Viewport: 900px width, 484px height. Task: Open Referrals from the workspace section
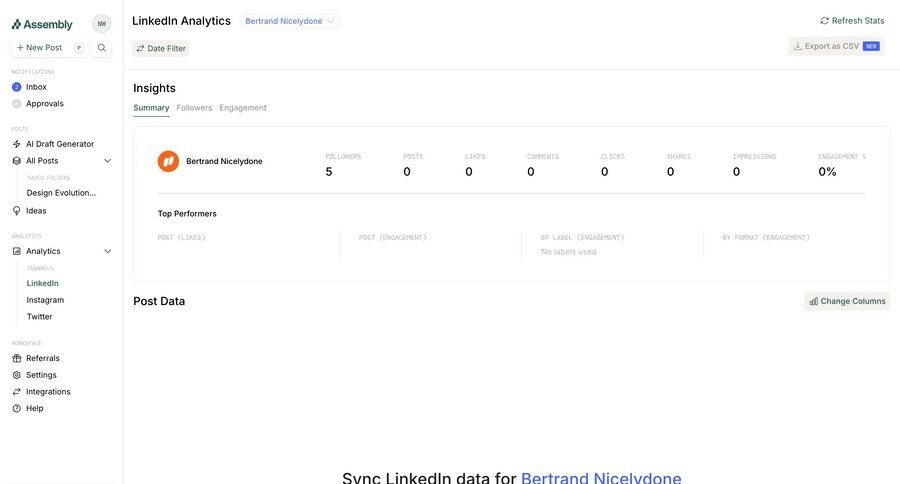42,358
